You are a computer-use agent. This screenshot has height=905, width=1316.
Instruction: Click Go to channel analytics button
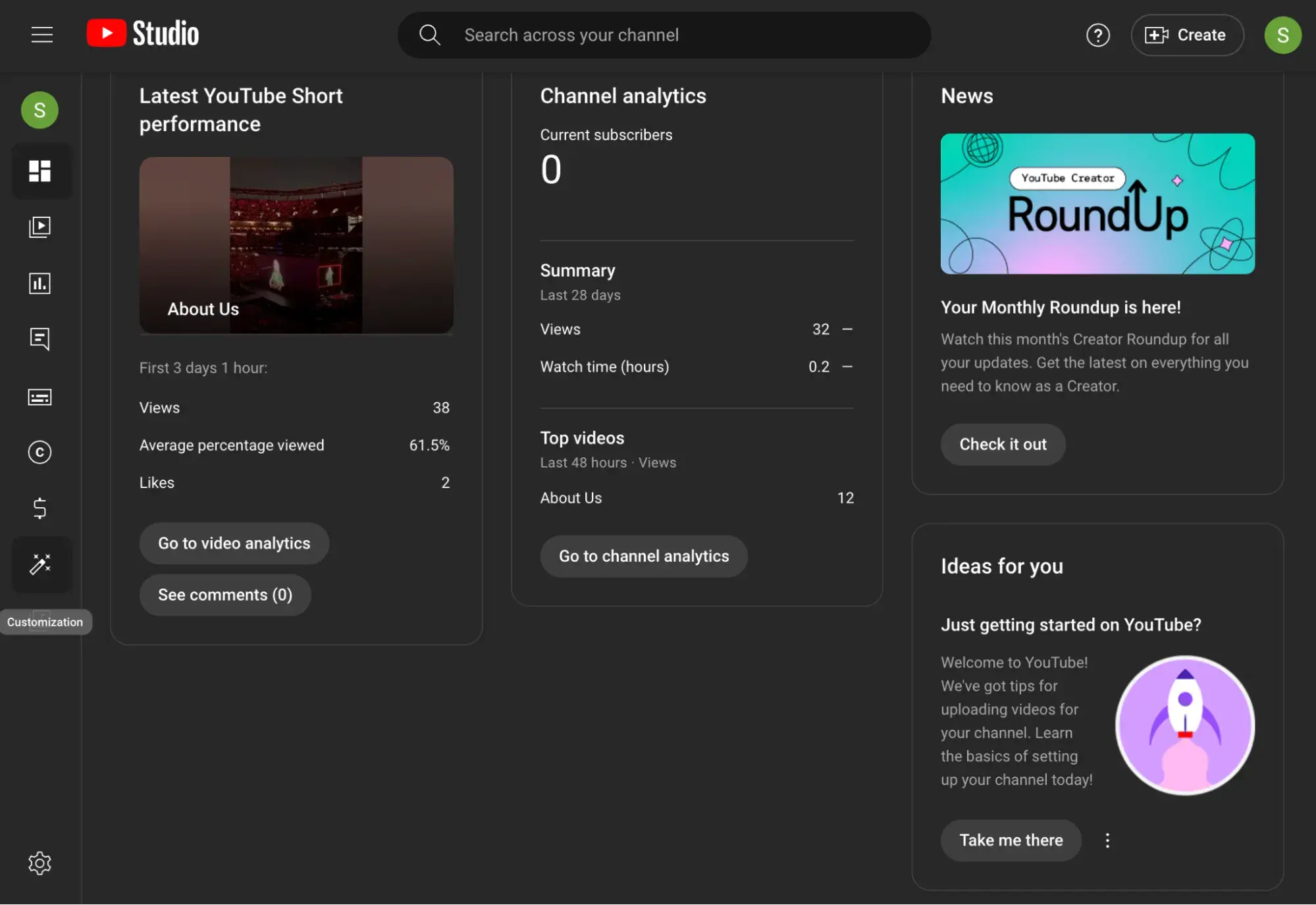click(643, 556)
